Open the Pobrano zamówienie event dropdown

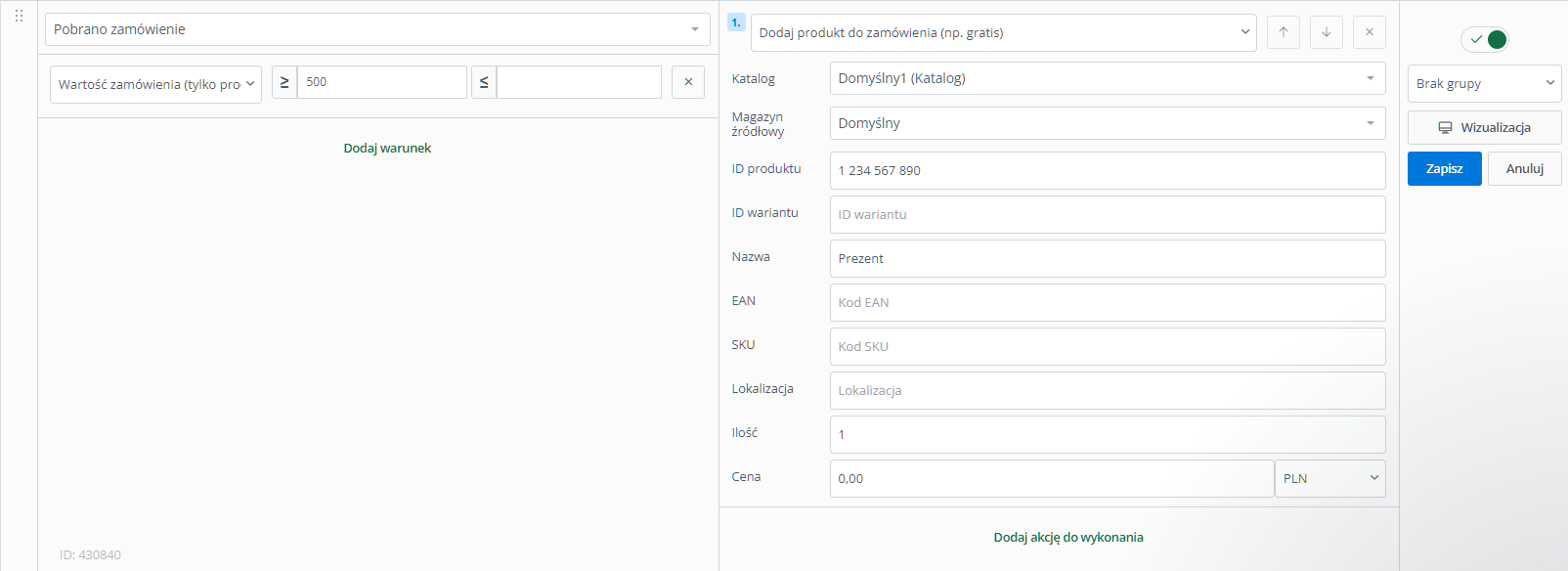pyautogui.click(x=377, y=29)
